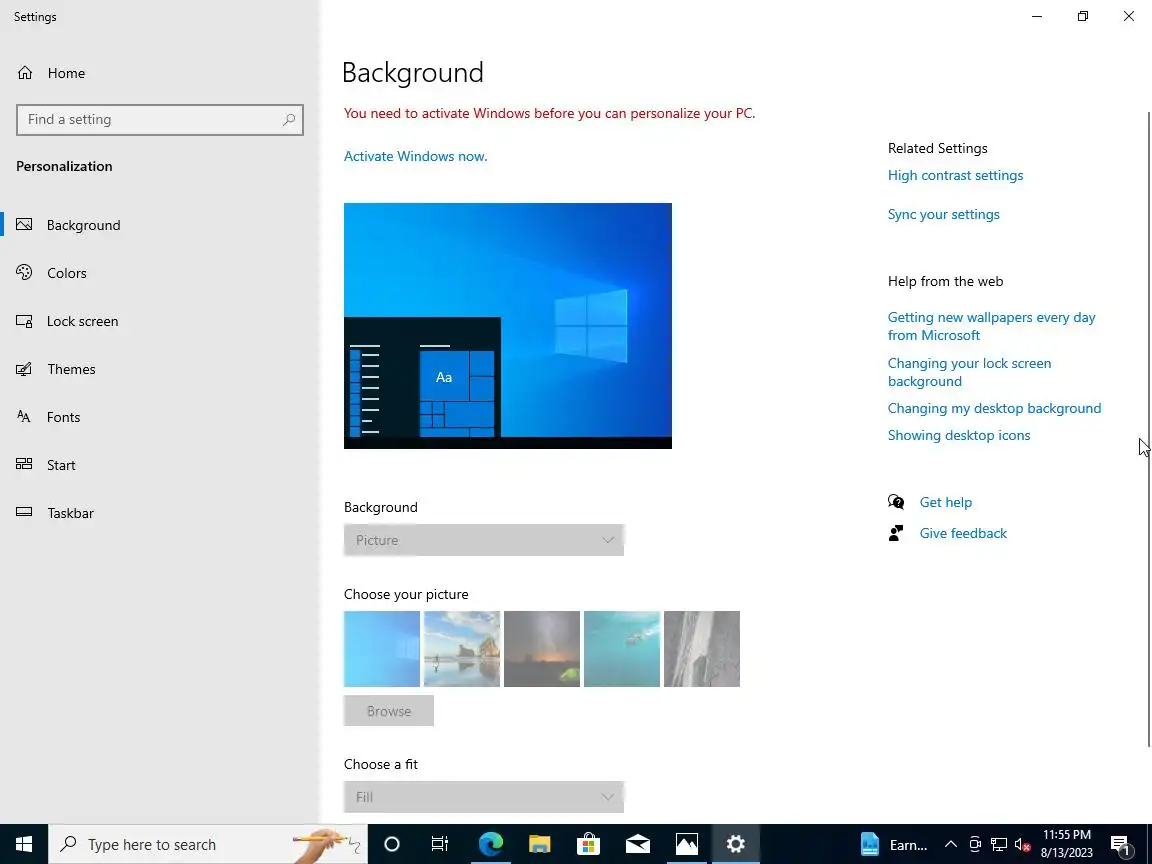Click the Start tiles icon in sidebar

(24, 464)
